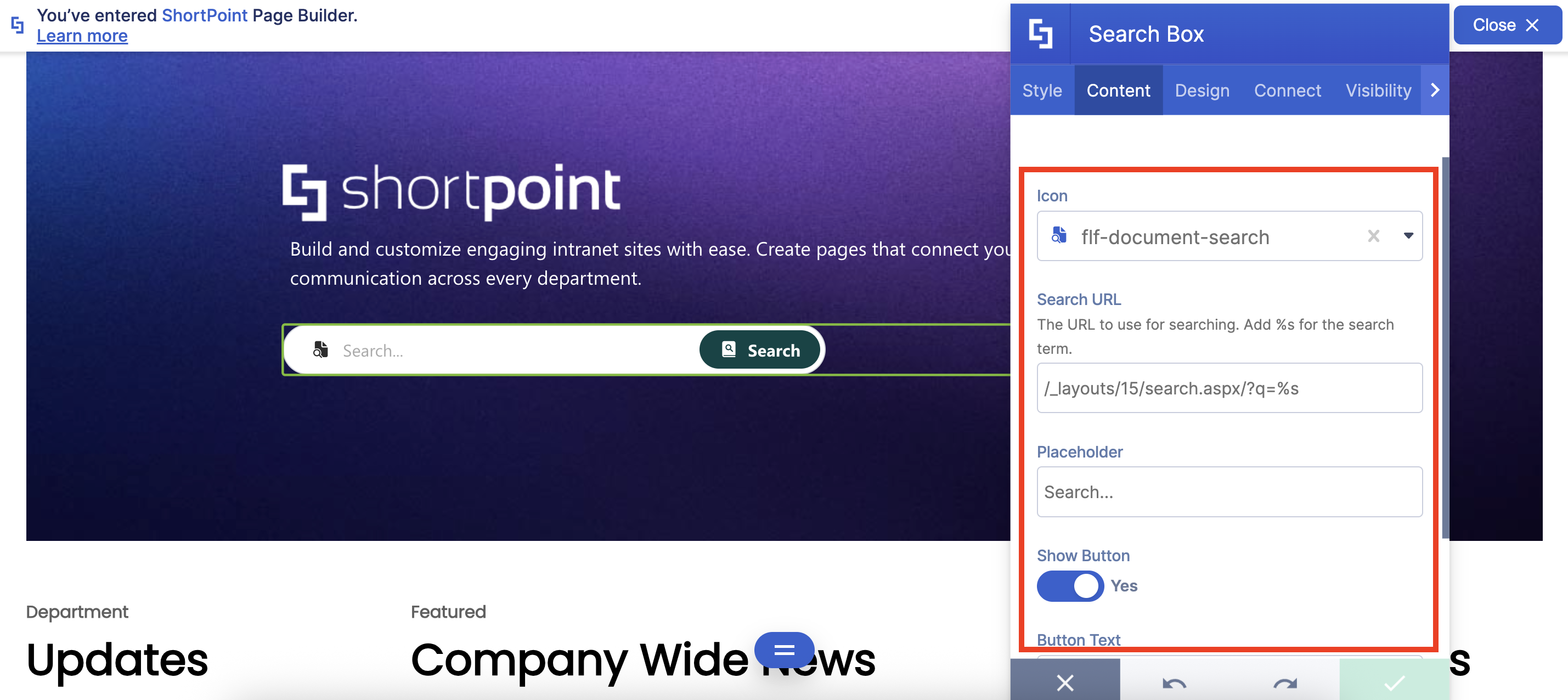This screenshot has height=700, width=1568.
Task: Click the cancel X in bottom toolbar
Action: coord(1064,682)
